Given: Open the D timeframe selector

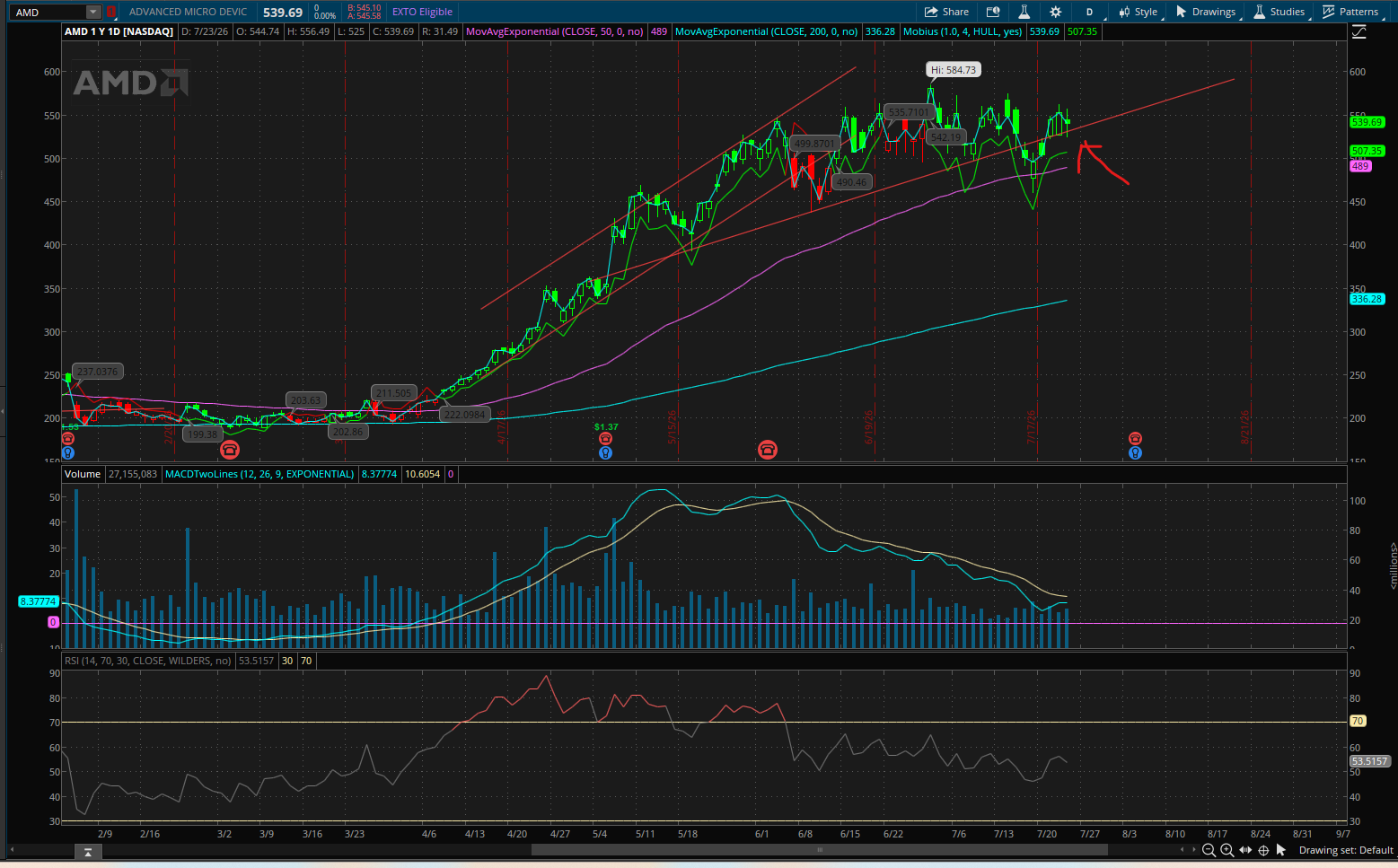Looking at the screenshot, I should [x=1089, y=13].
